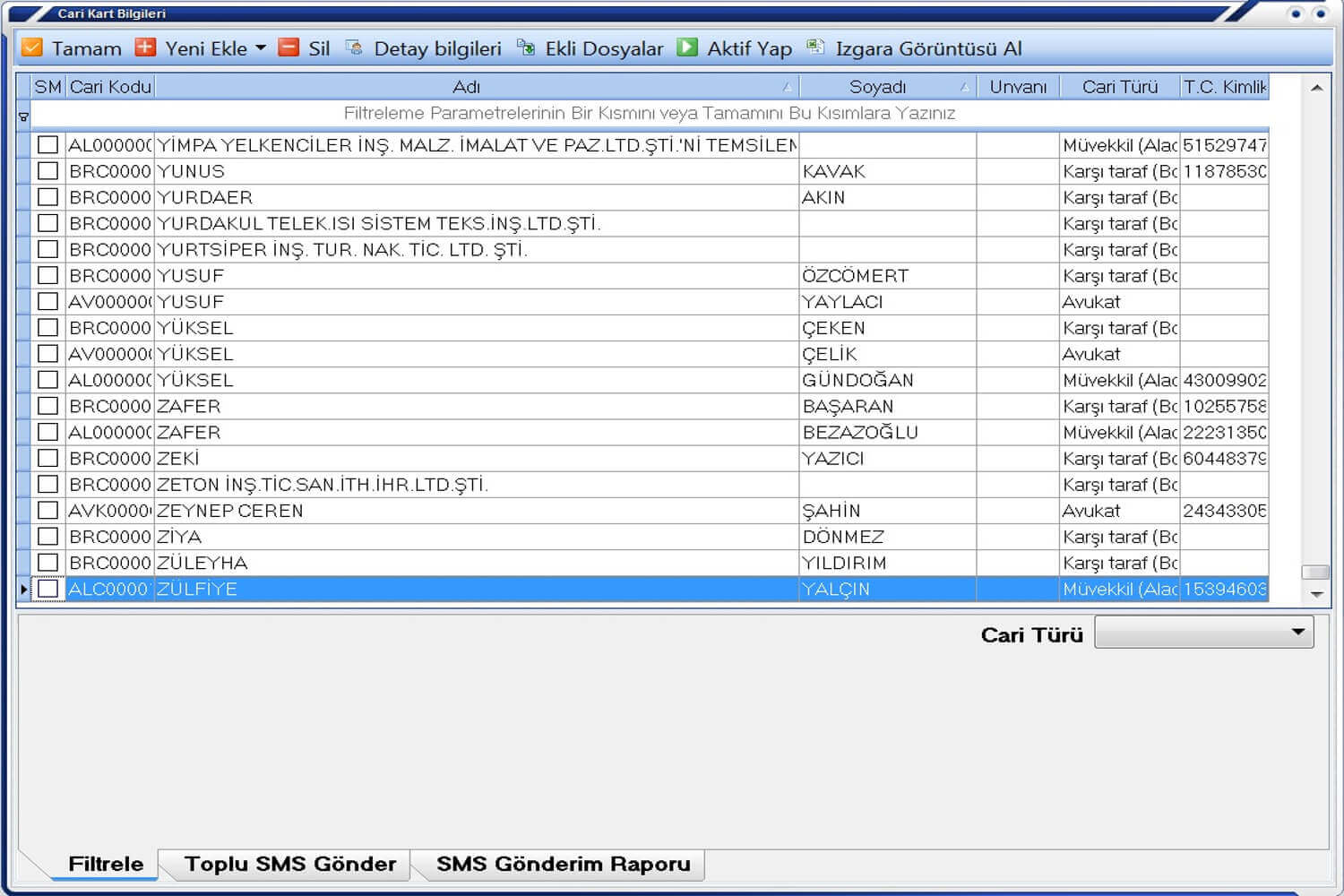Sort by the Soyadı column header
1344x896 pixels.
click(x=878, y=87)
